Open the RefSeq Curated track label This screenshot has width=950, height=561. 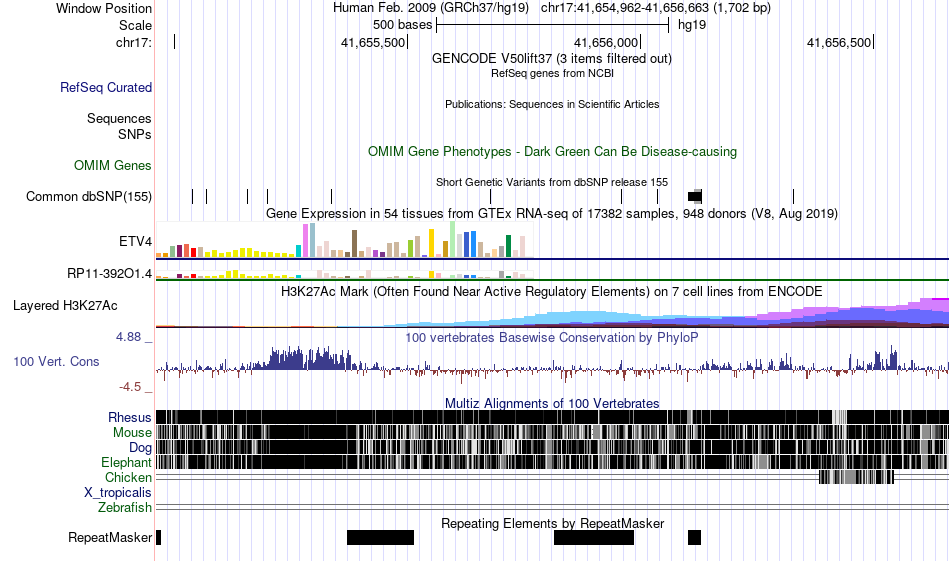pyautogui.click(x=106, y=87)
